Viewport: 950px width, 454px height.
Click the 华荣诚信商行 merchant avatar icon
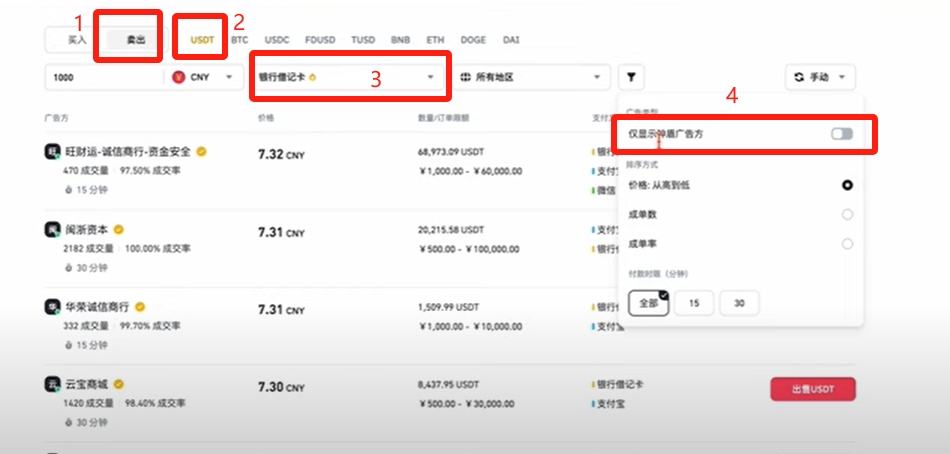52,307
